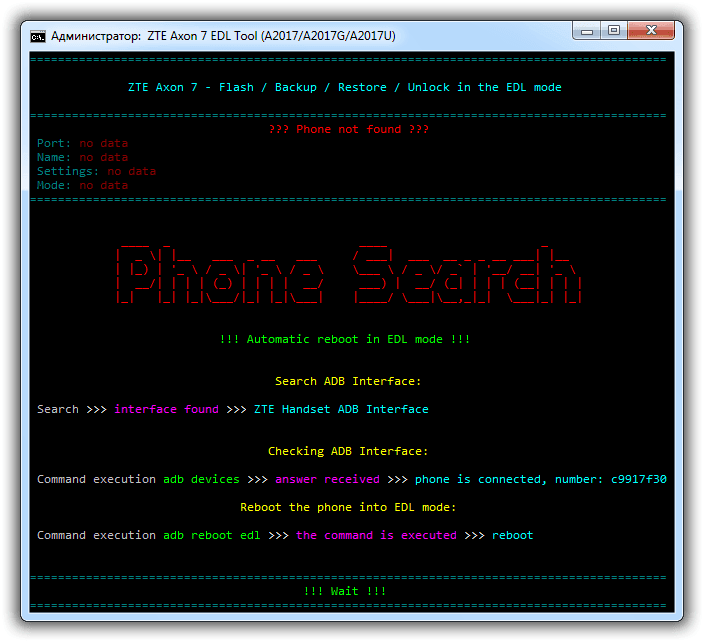
Task: Maximize the EDL Tool console window
Action: [x=614, y=31]
